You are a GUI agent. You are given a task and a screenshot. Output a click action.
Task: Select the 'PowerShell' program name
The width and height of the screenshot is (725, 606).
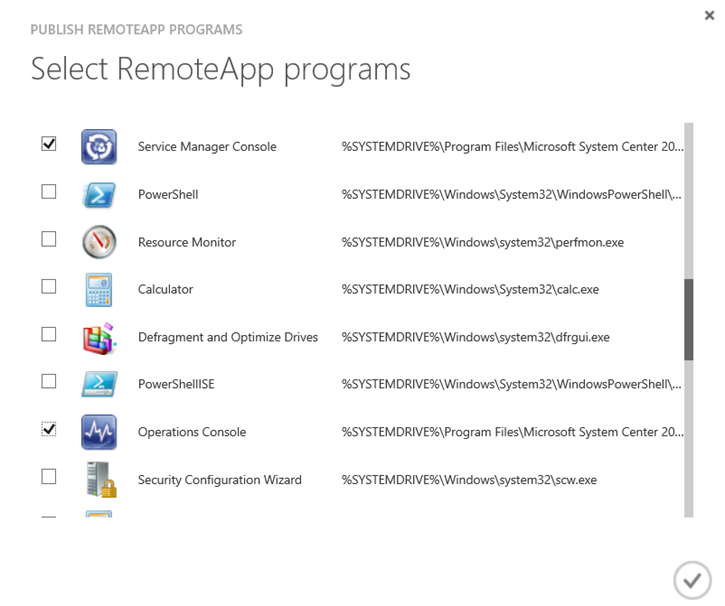click(168, 195)
